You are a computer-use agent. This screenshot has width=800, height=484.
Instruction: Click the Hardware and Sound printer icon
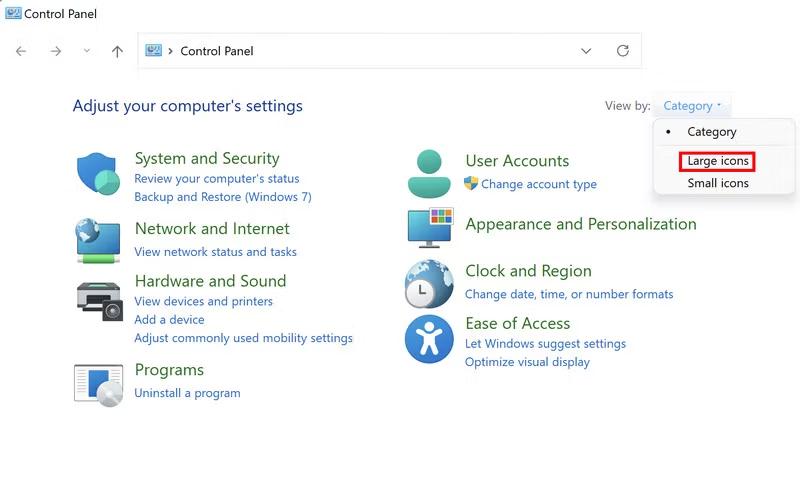click(98, 300)
